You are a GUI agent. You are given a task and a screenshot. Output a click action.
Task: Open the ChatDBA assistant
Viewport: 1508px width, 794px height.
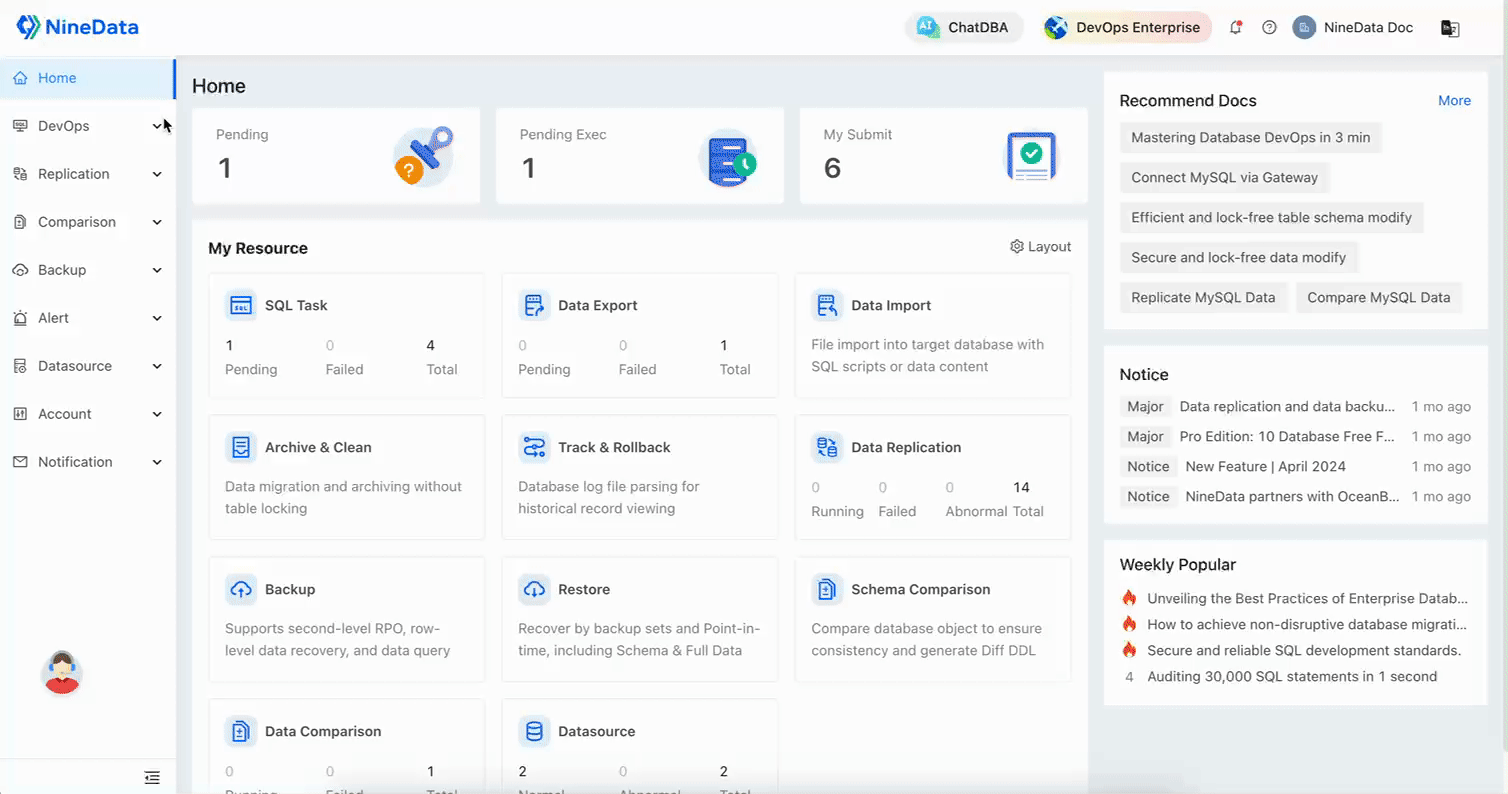(x=964, y=28)
